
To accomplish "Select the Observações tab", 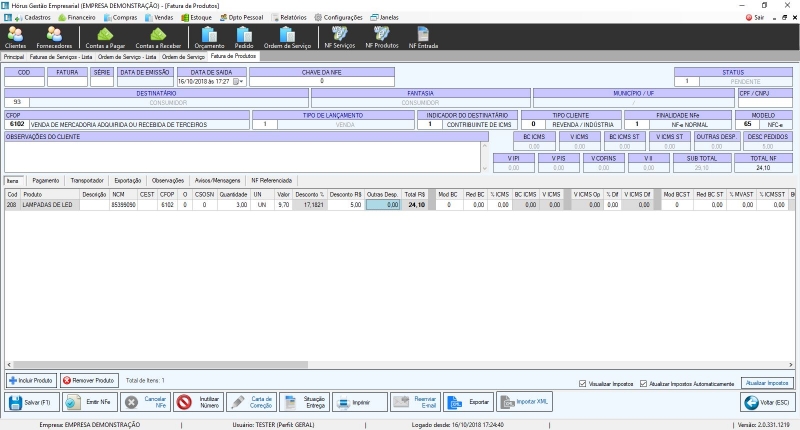I will [168, 181].
